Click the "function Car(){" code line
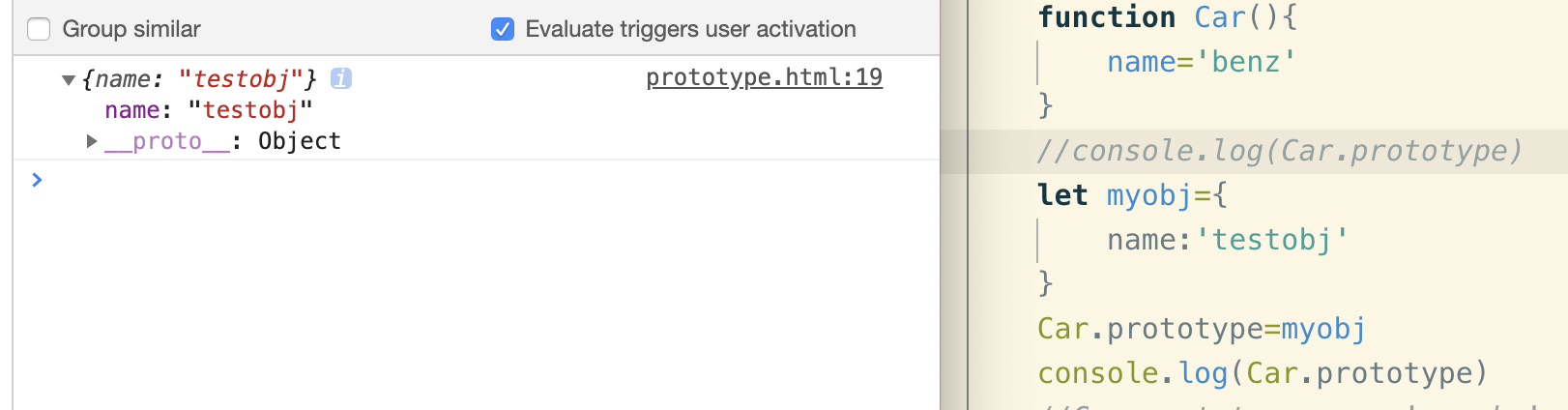Image resolution: width=1568 pixels, height=410 pixels. coord(1168,17)
